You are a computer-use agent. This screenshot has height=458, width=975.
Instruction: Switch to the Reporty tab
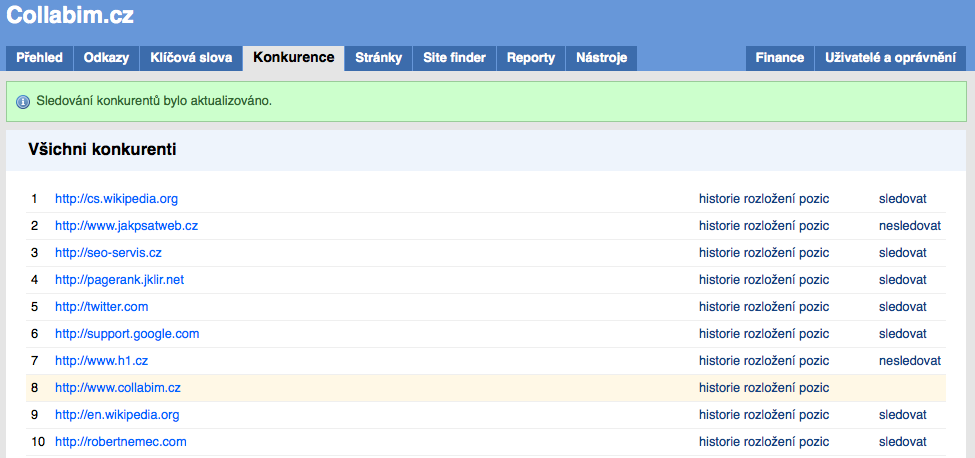pos(531,58)
